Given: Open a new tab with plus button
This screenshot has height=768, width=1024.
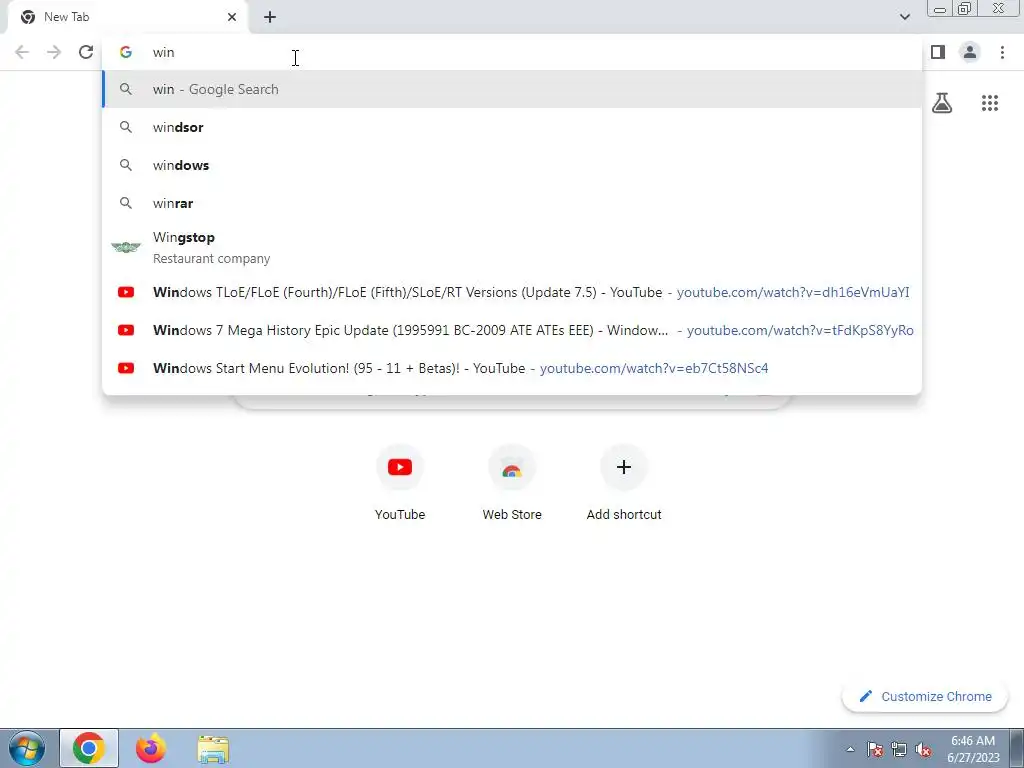Looking at the screenshot, I should (270, 17).
